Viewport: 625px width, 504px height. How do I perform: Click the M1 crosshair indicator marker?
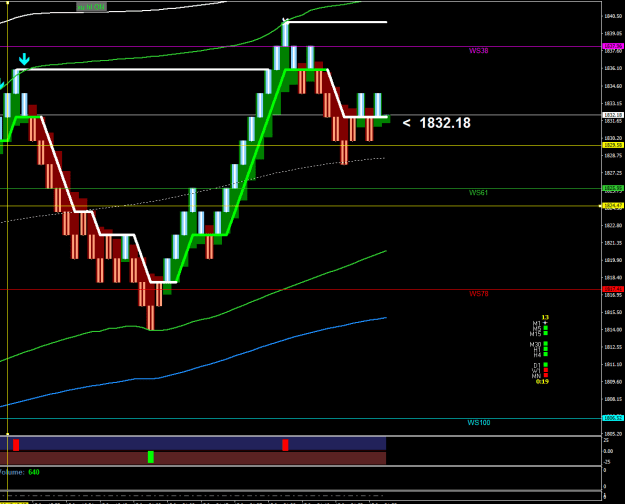tap(545, 323)
